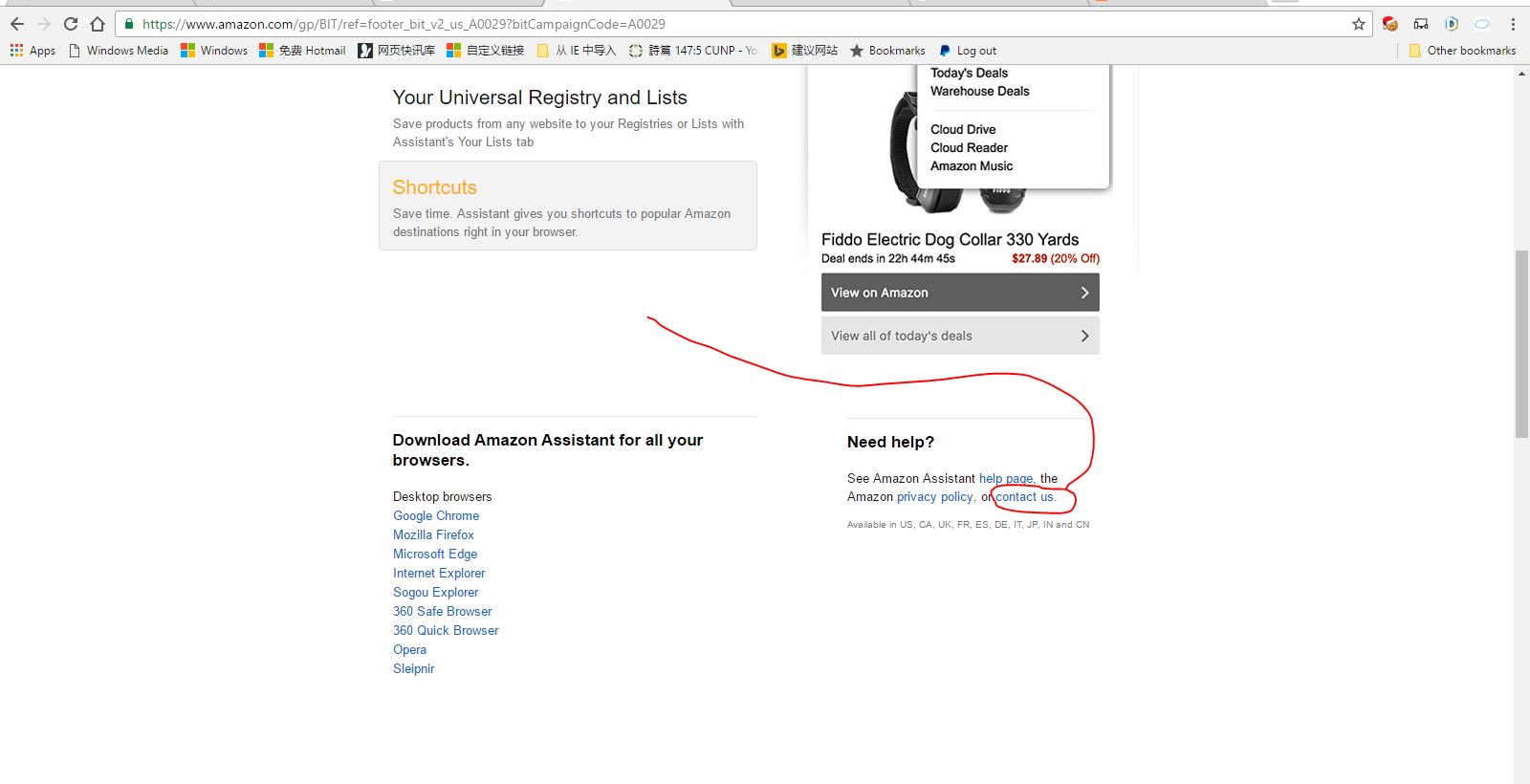Click the View on Amazon button

tap(960, 293)
